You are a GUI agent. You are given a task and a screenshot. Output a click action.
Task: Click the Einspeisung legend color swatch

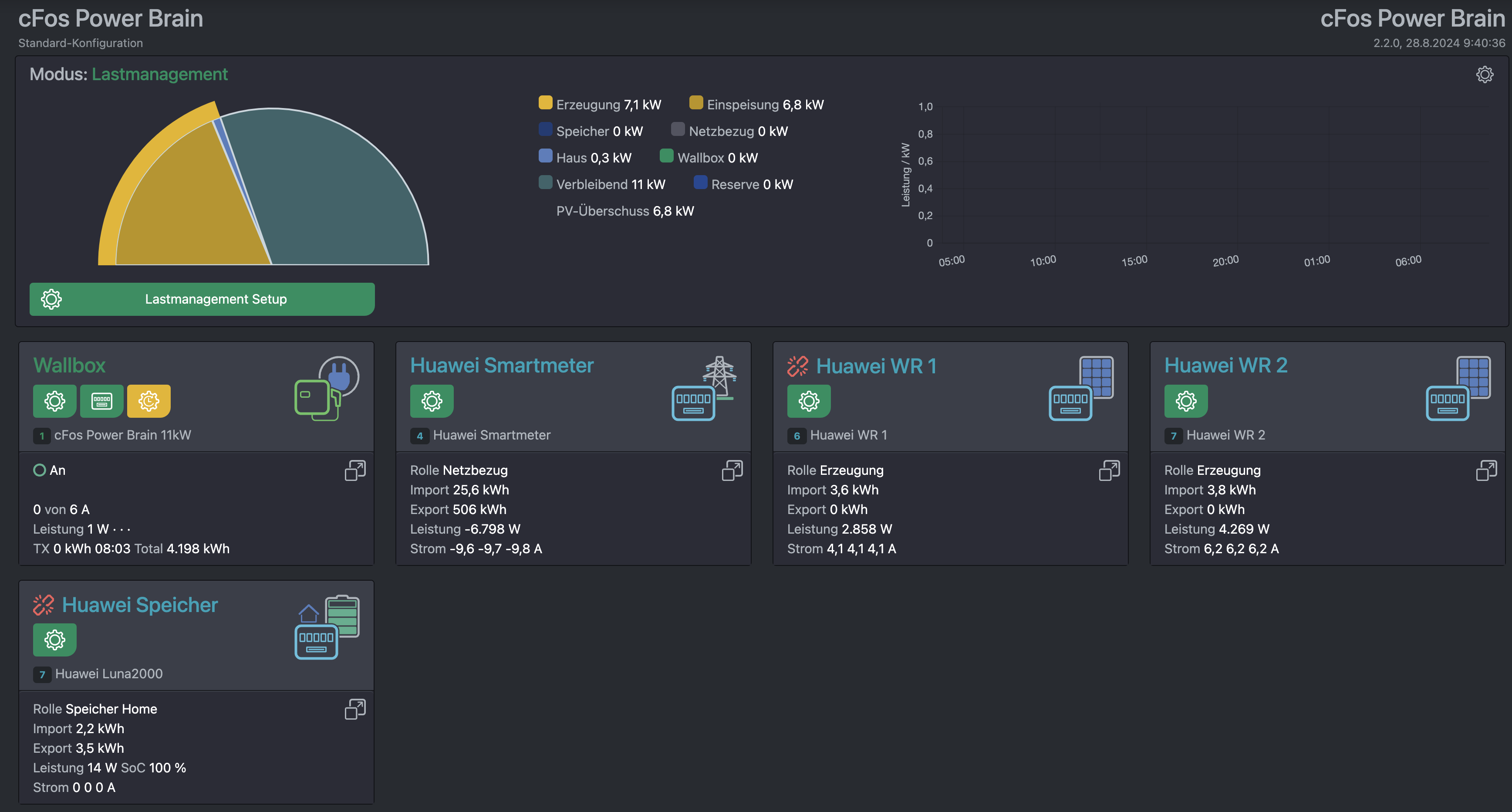click(x=696, y=103)
